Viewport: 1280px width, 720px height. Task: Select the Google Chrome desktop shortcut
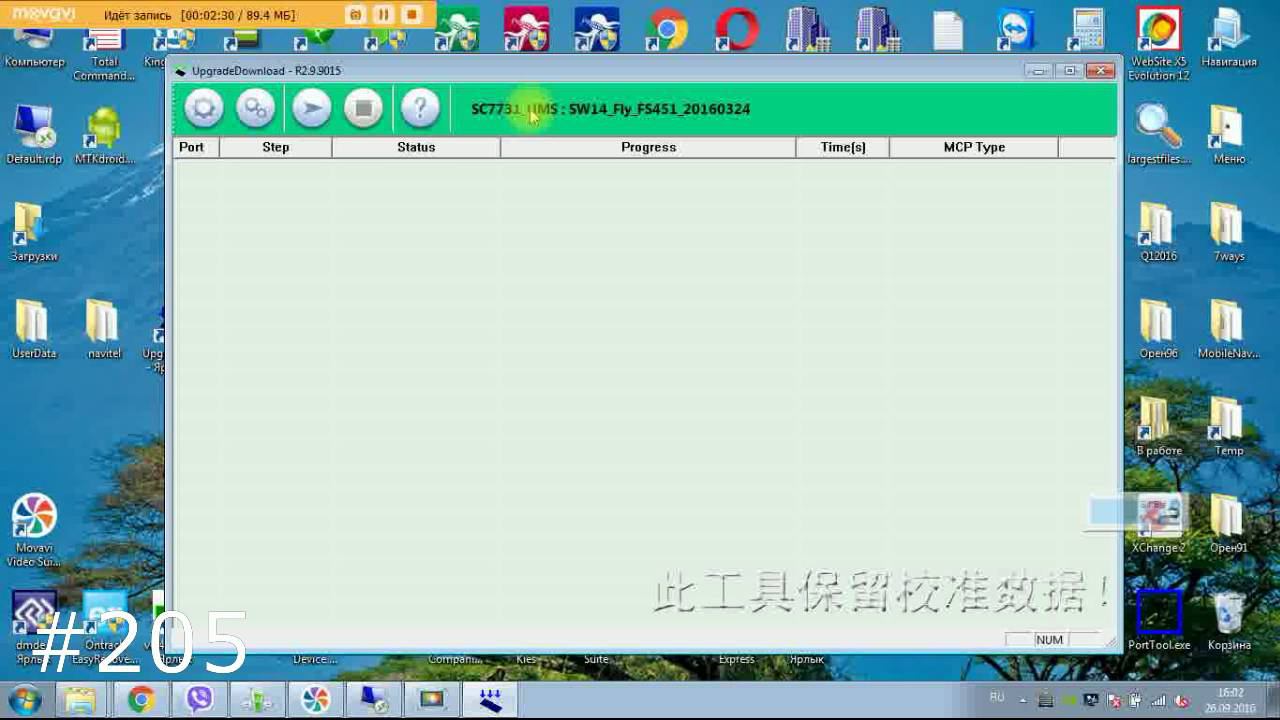coord(667,29)
